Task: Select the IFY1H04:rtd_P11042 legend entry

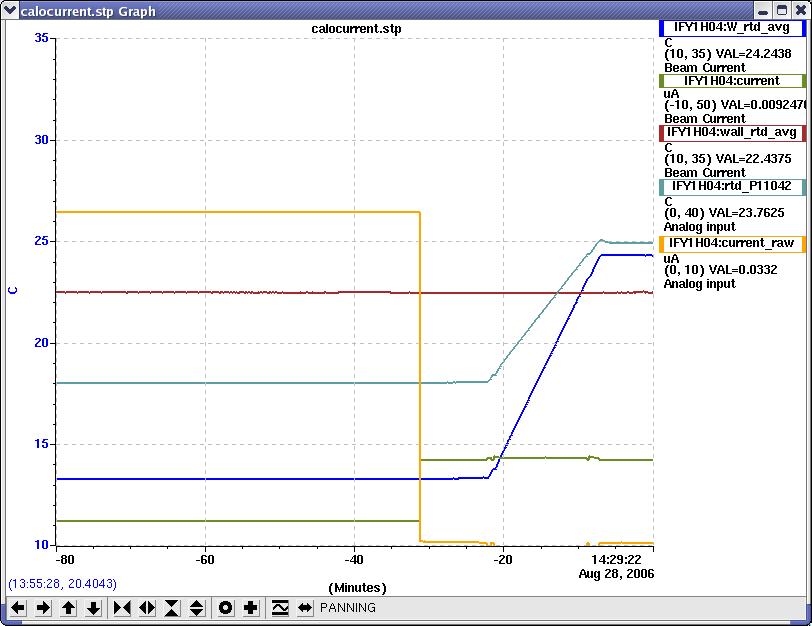Action: [732, 186]
